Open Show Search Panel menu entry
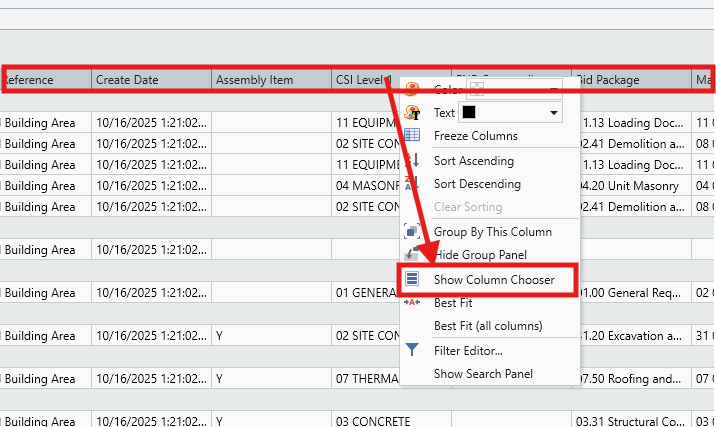The height and width of the screenshot is (427, 716). 483,374
